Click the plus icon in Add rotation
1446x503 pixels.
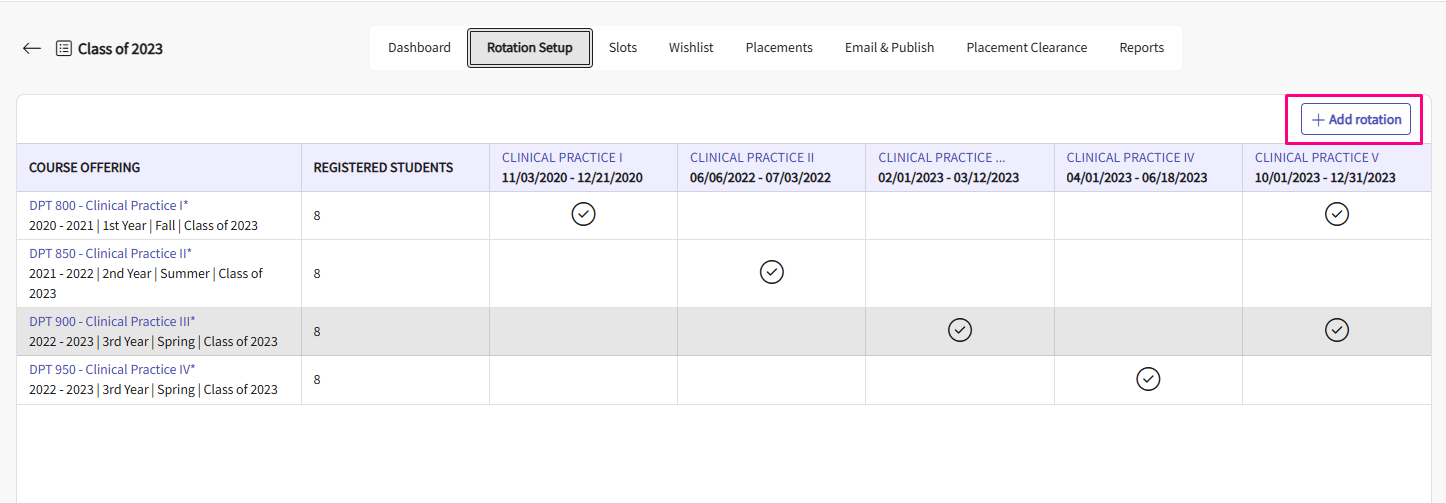coord(1318,119)
